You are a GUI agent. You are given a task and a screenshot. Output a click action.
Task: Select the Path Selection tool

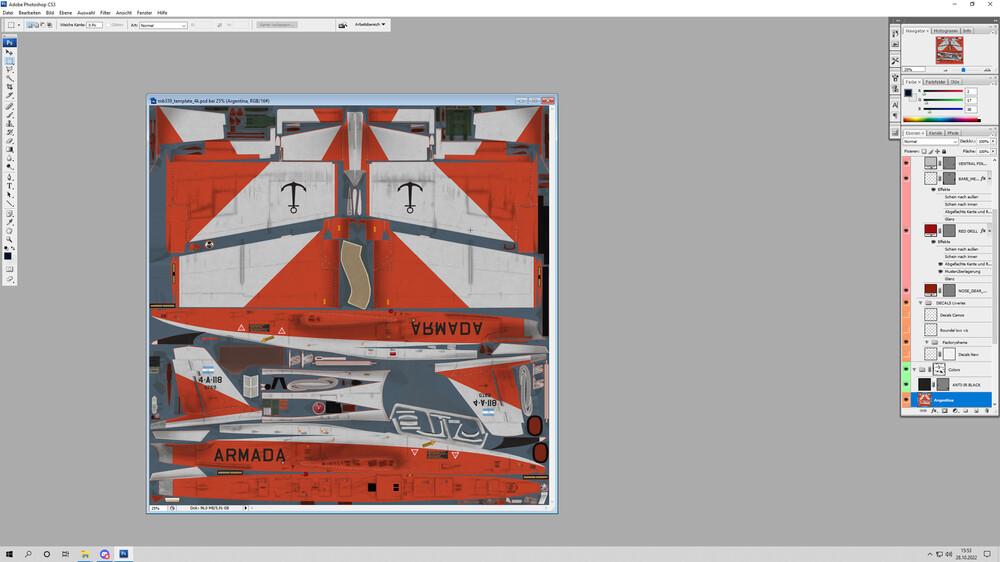pos(9,194)
